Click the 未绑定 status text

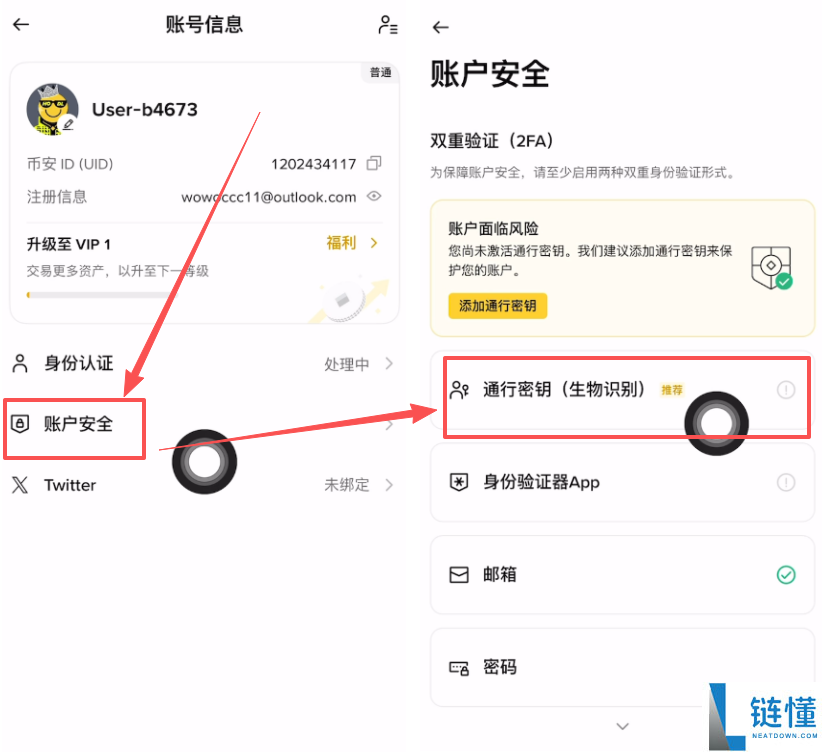coord(347,485)
